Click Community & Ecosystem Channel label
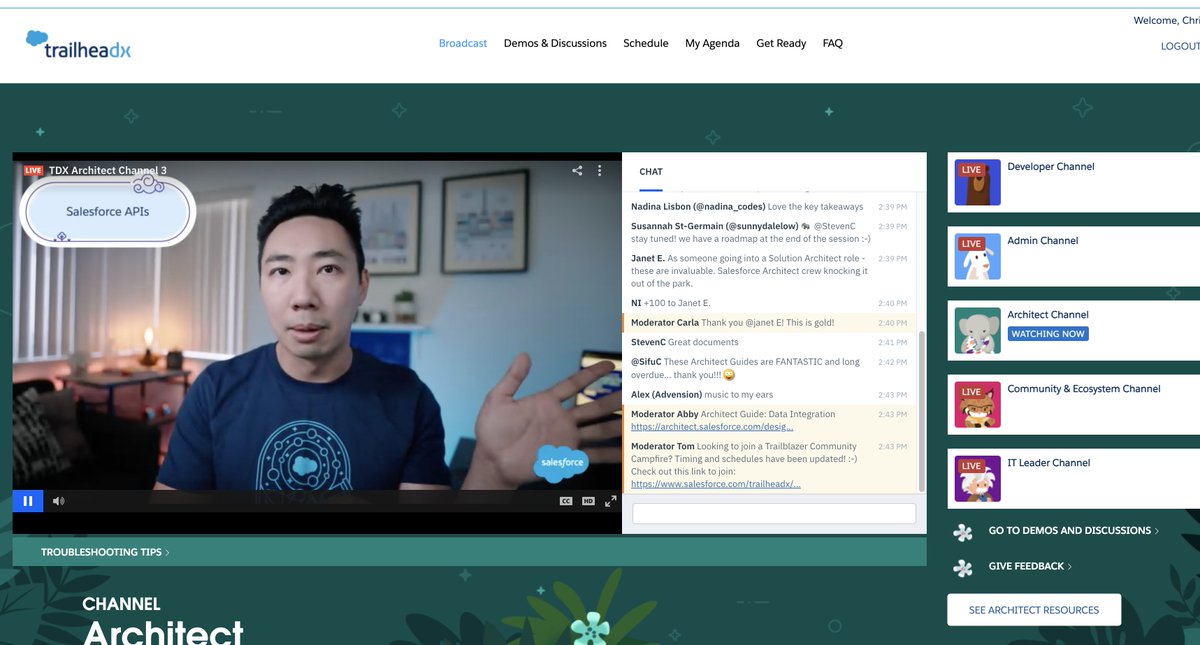 click(x=1084, y=389)
